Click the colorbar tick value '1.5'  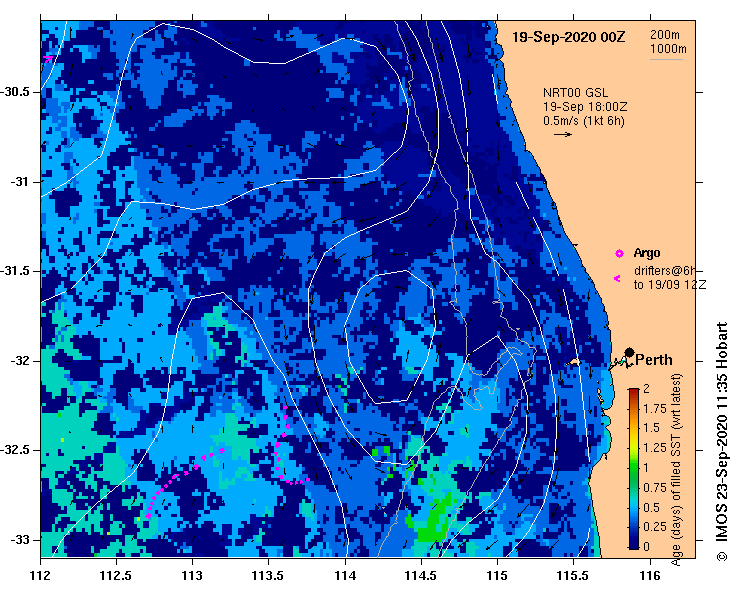pyautogui.click(x=651, y=428)
